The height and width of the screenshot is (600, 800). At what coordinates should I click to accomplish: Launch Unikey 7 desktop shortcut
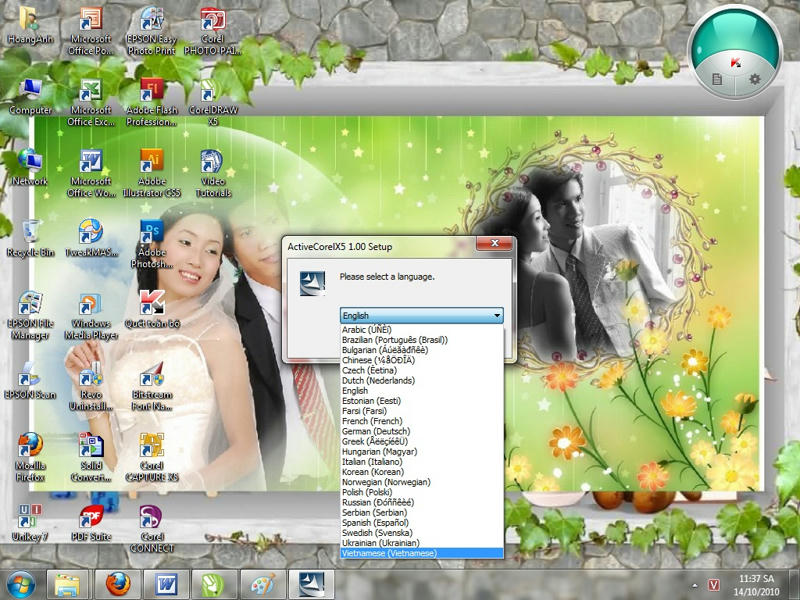click(x=30, y=518)
